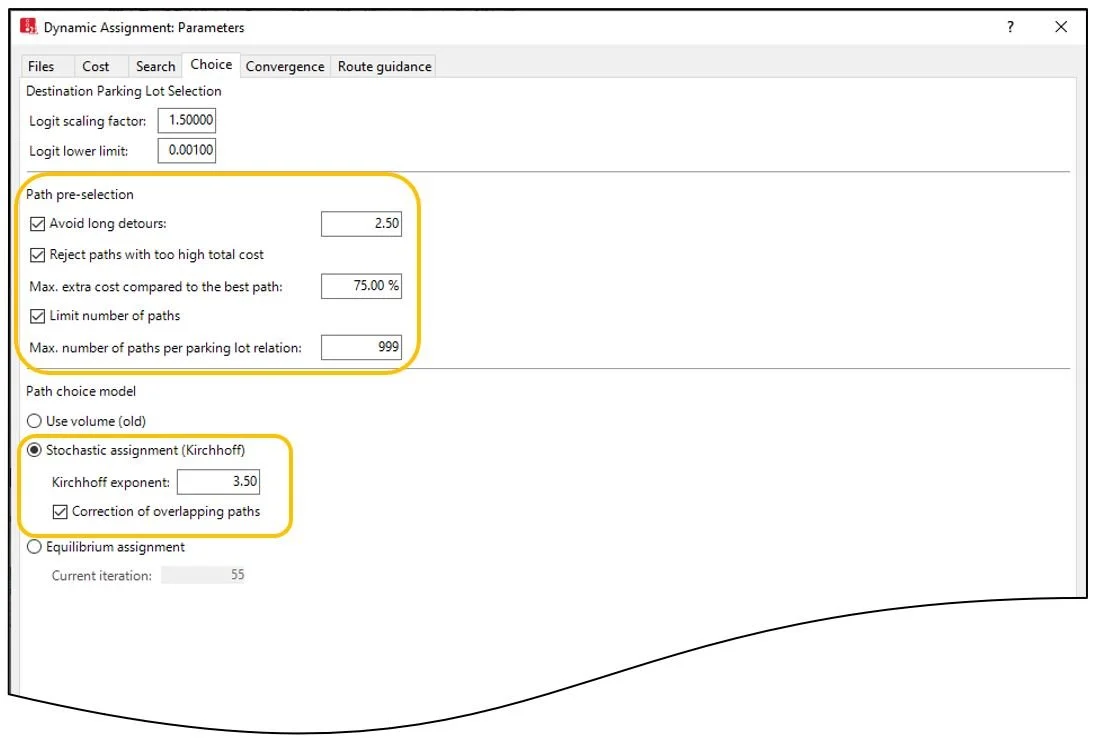
Task: Edit Max. number of paths field 999
Action: tap(361, 347)
